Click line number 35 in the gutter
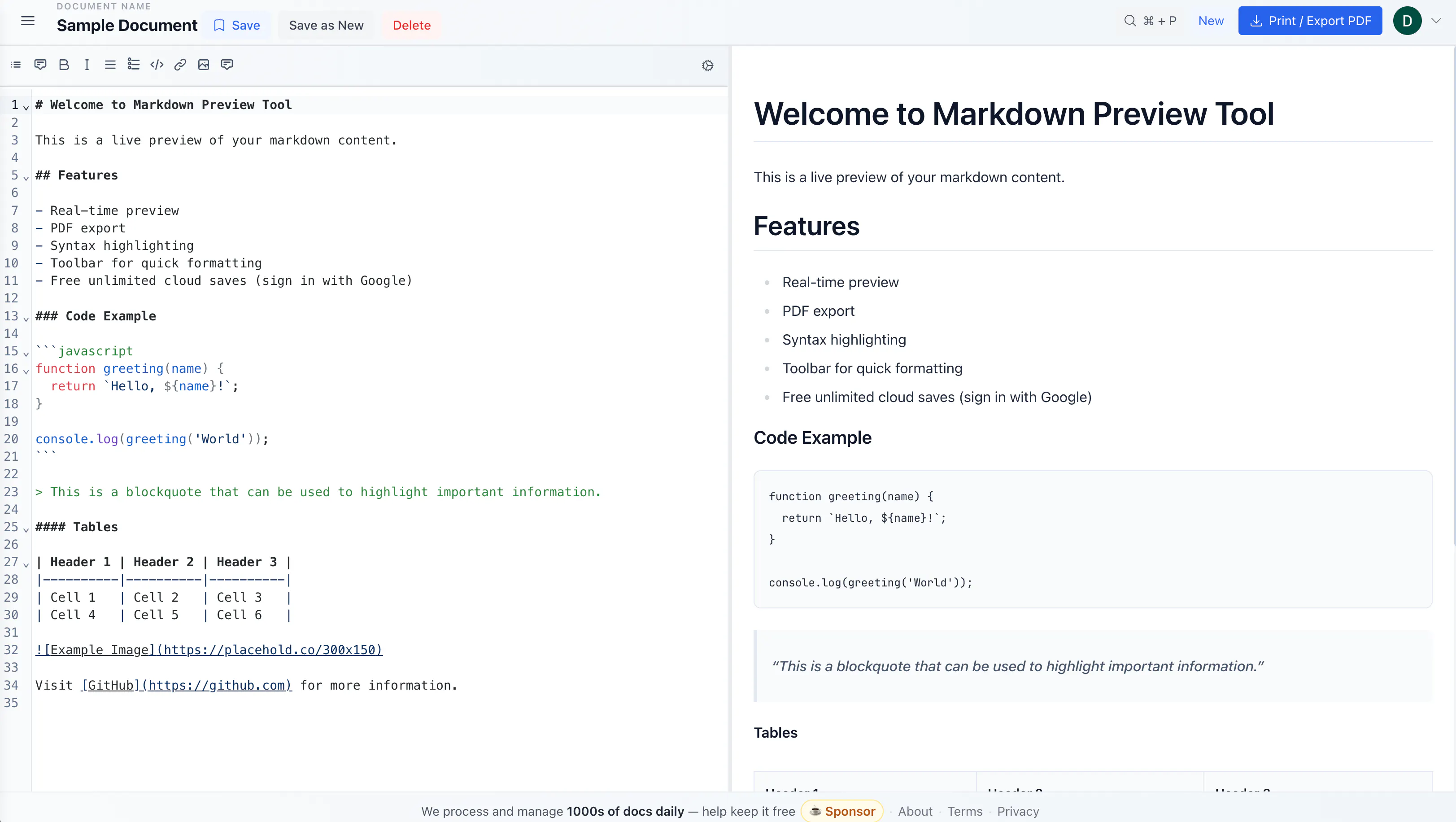Screen dimensions: 1456x822 (x=11, y=703)
